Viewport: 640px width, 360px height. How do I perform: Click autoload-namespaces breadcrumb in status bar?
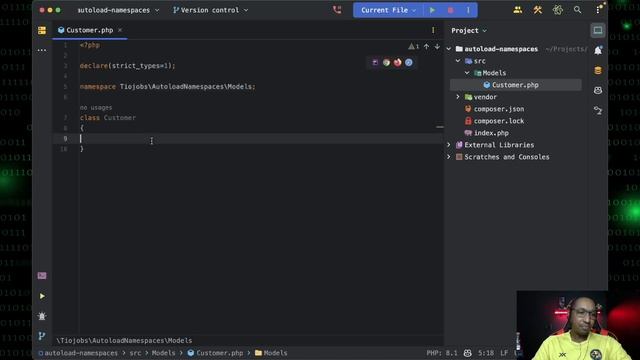[x=78, y=353]
